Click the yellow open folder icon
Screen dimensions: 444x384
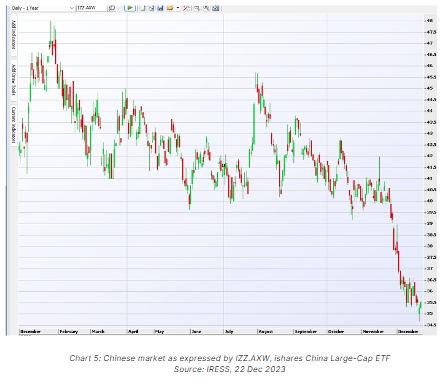coord(170,8)
